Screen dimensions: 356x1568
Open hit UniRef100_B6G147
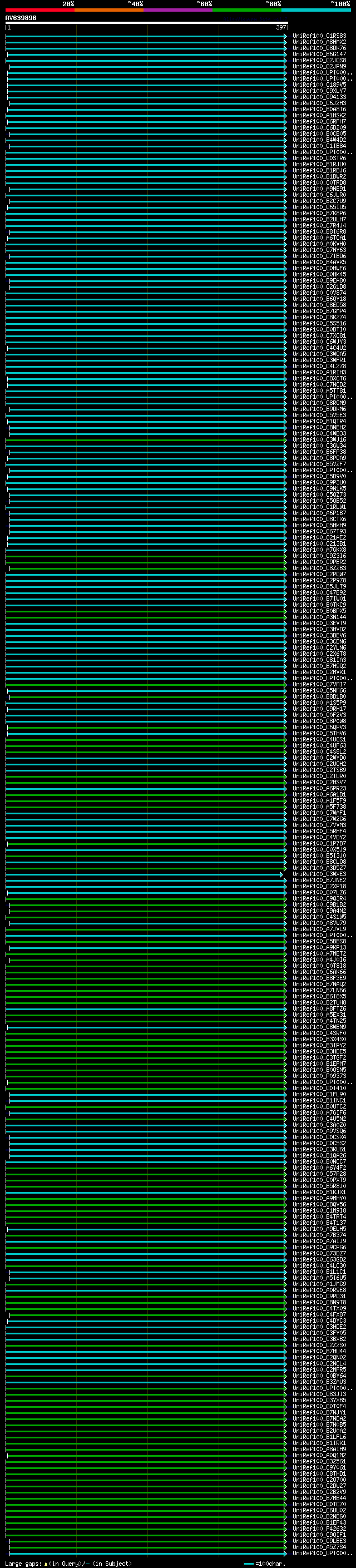pyautogui.click(x=319, y=54)
